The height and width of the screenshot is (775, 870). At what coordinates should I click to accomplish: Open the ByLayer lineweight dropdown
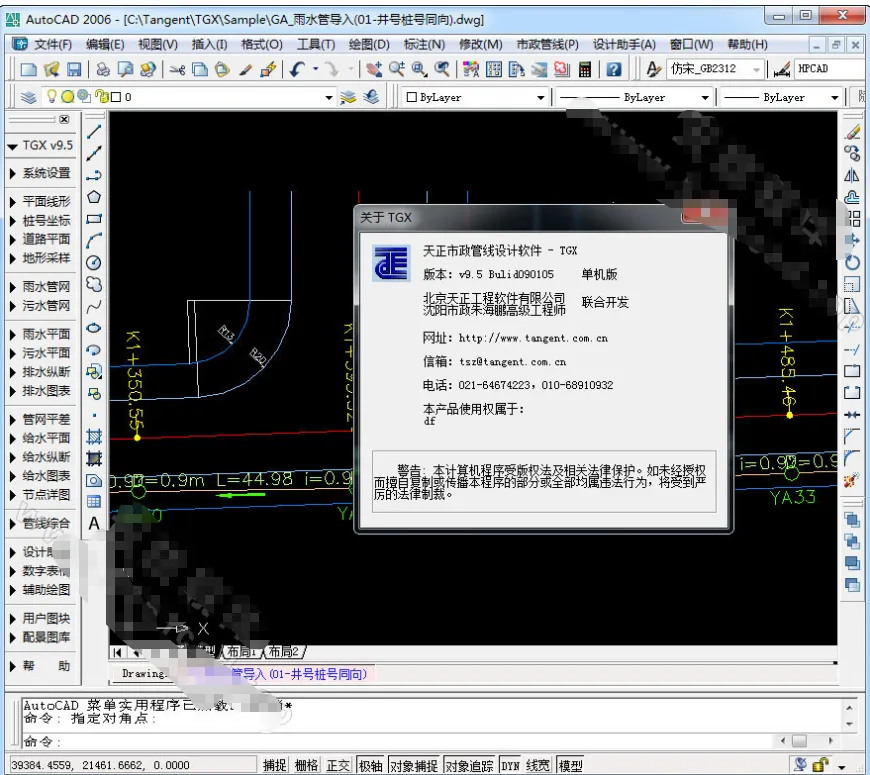834,98
